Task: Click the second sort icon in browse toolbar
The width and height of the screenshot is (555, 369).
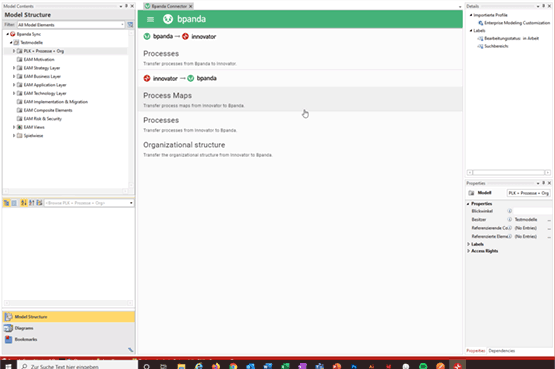Action: 32,203
